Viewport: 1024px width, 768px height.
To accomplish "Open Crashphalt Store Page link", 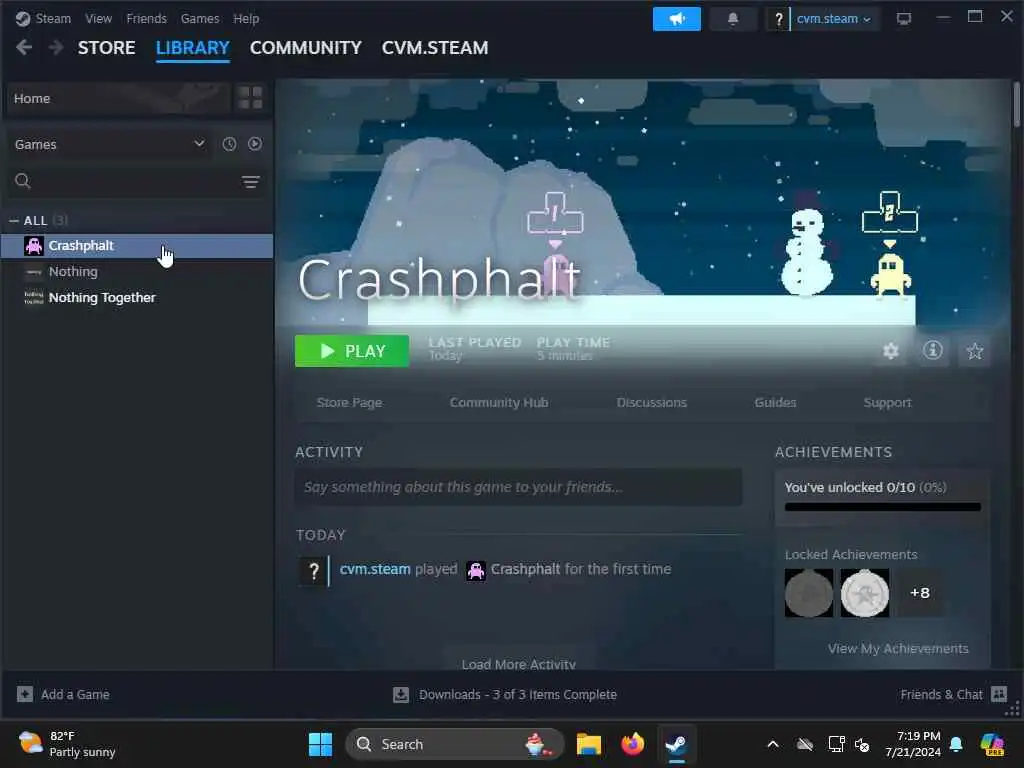I will (x=349, y=402).
